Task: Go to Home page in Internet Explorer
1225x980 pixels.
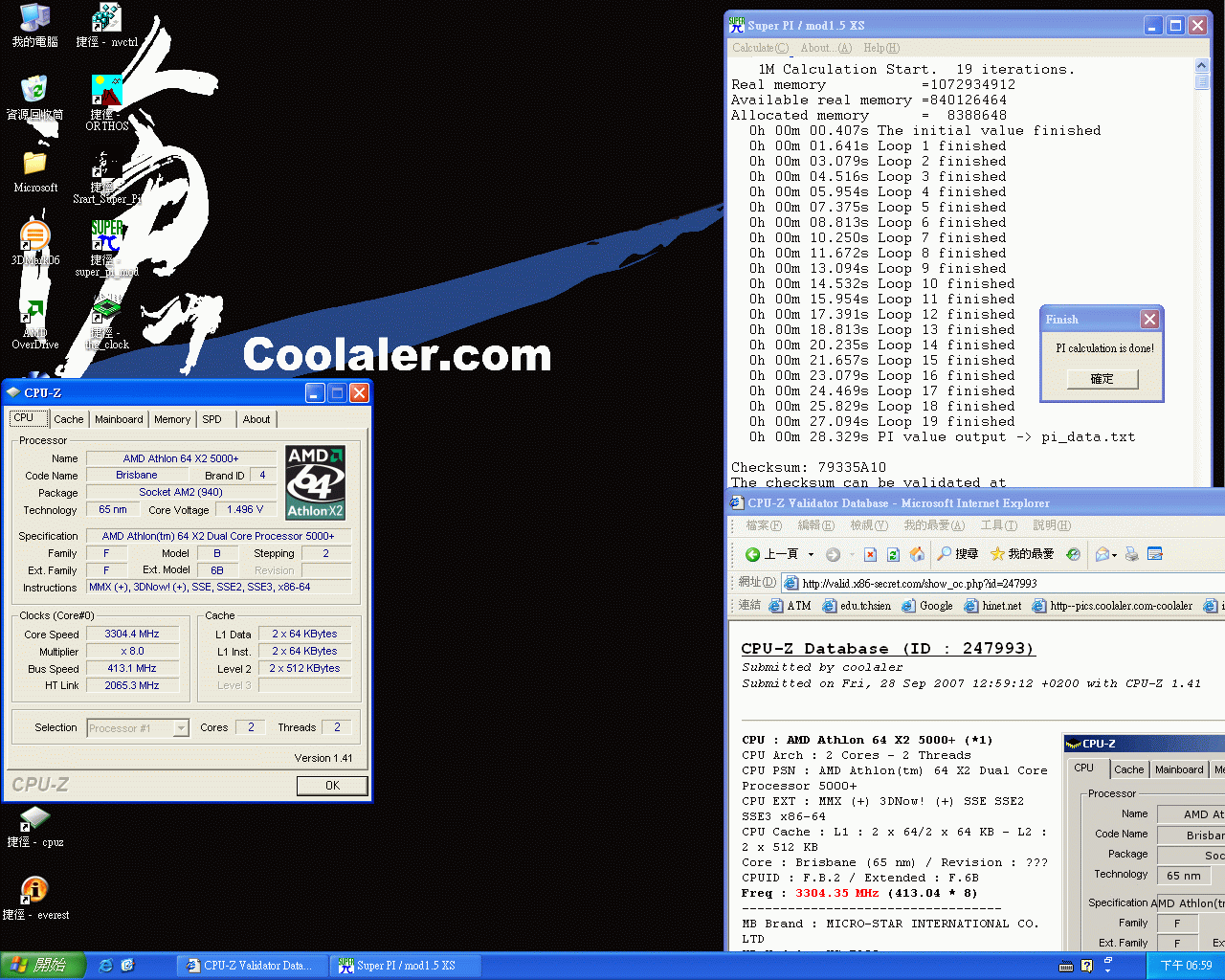Action: [x=917, y=554]
